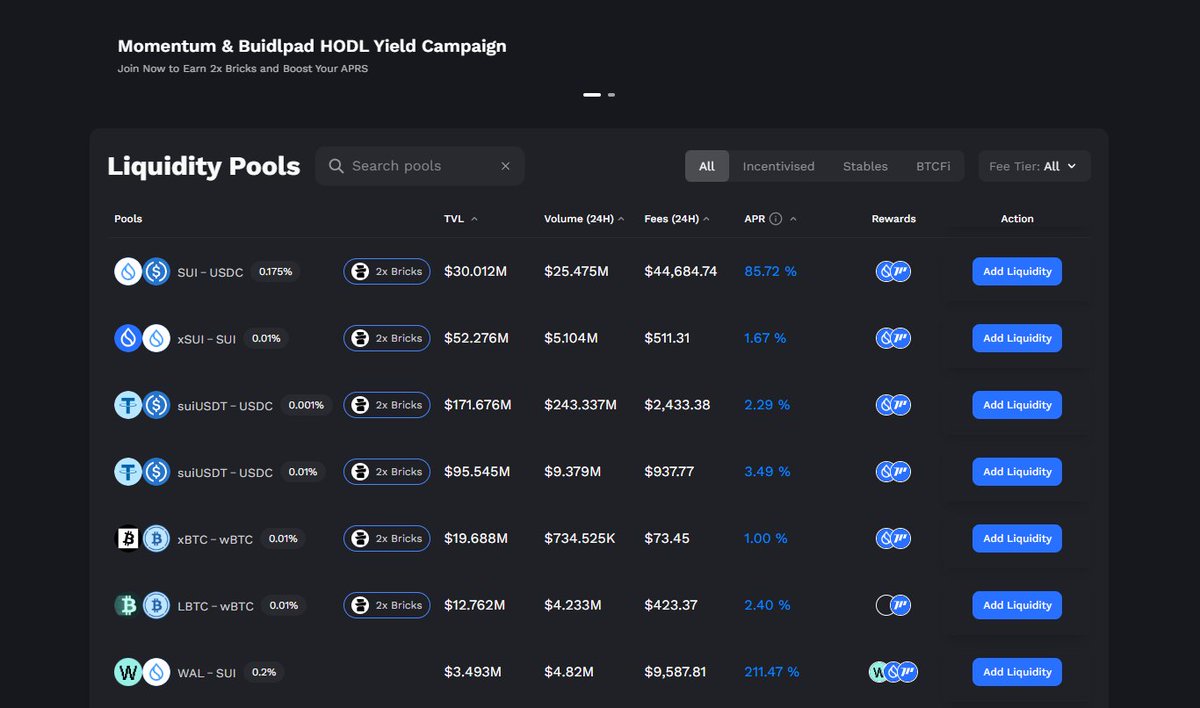Screen dimensions: 1200x708
Task: Click the 0.175% fee badge
Action: 276,271
